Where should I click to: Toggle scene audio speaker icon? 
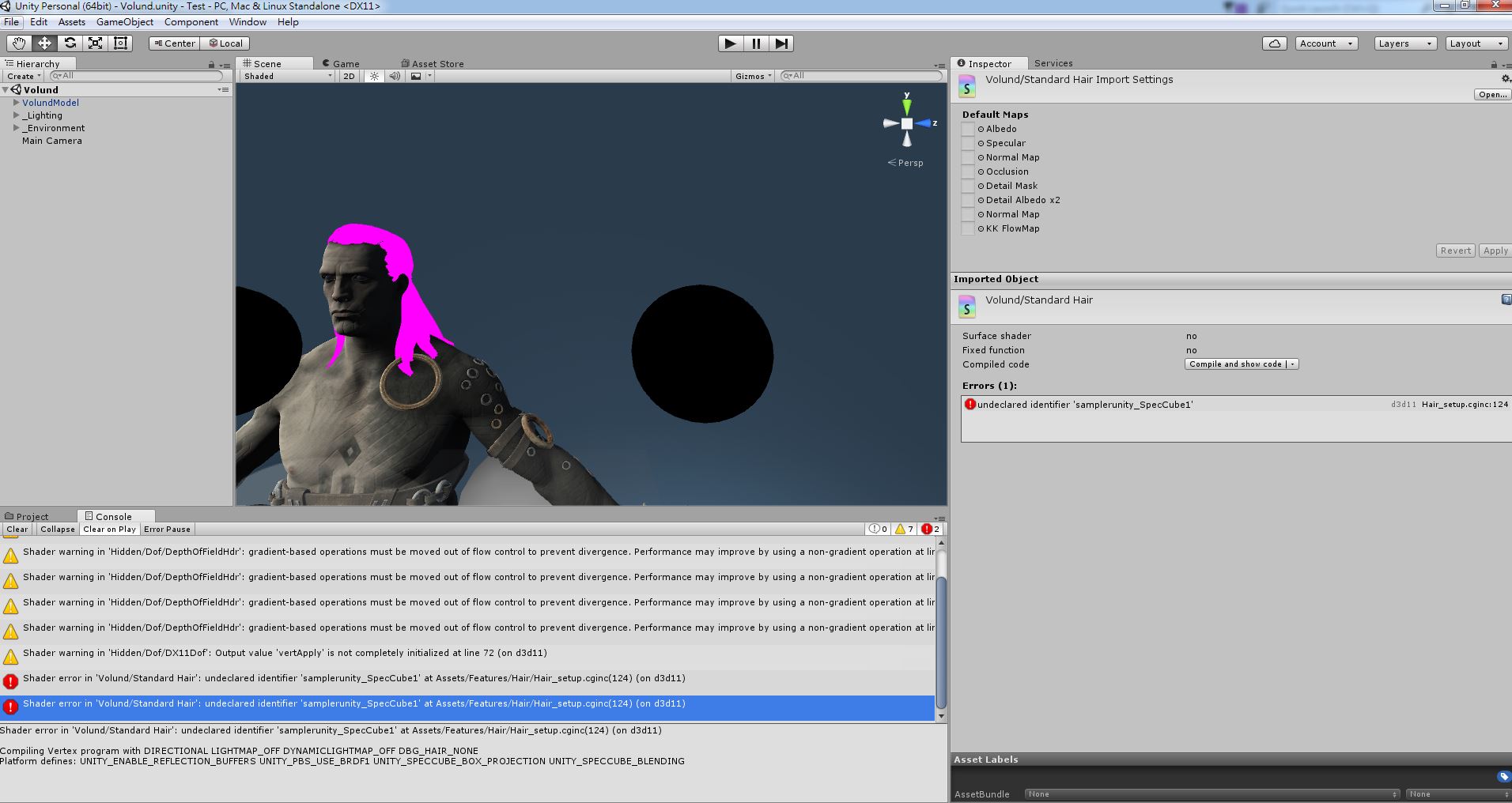pyautogui.click(x=395, y=76)
